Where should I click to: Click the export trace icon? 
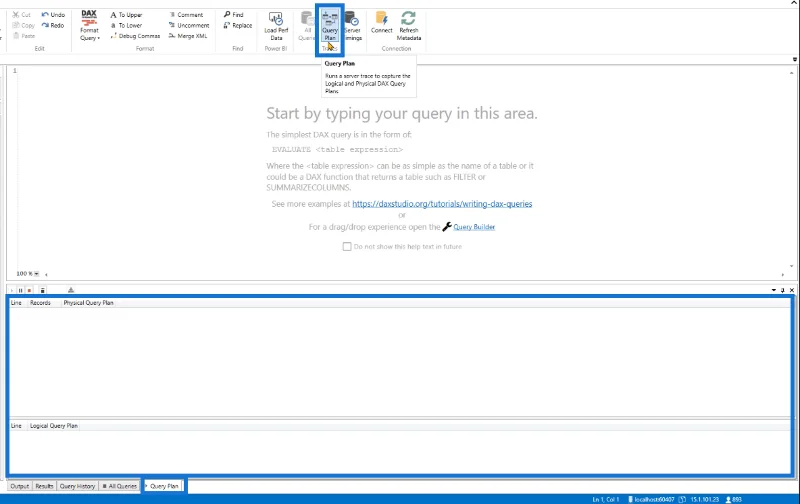tap(71, 290)
